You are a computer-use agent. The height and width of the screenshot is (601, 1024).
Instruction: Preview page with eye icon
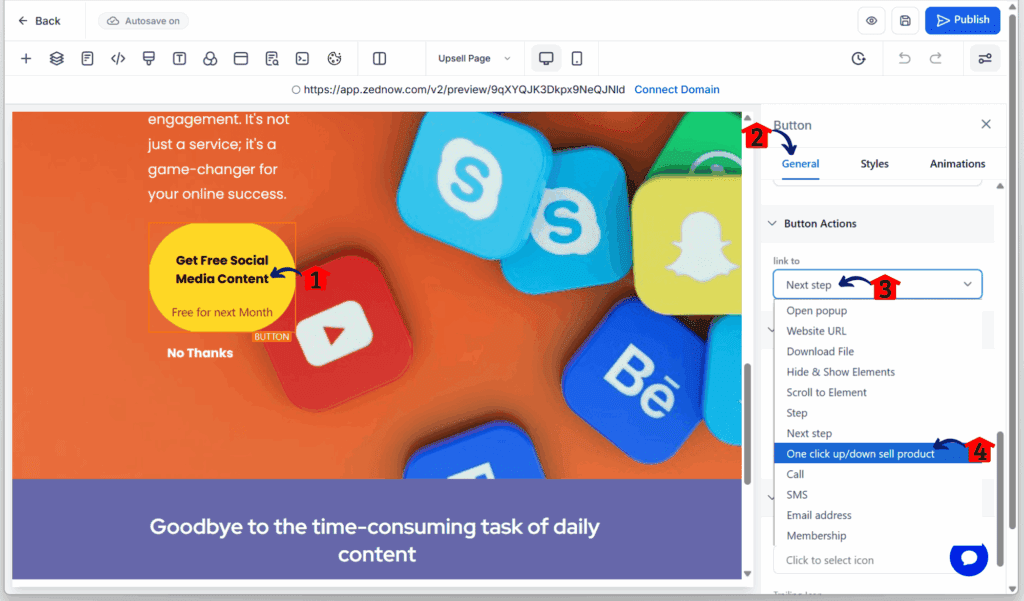(x=872, y=21)
